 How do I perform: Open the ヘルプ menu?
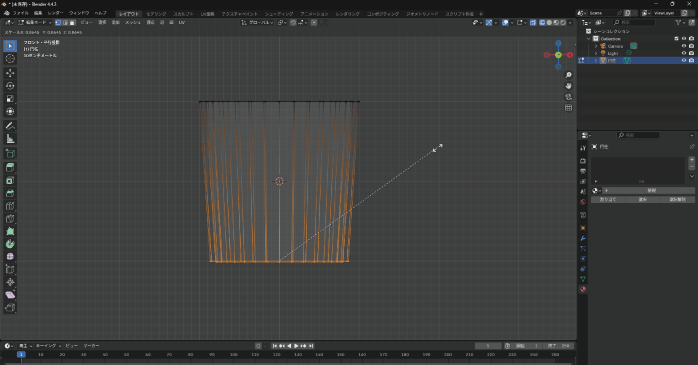tap(101, 13)
